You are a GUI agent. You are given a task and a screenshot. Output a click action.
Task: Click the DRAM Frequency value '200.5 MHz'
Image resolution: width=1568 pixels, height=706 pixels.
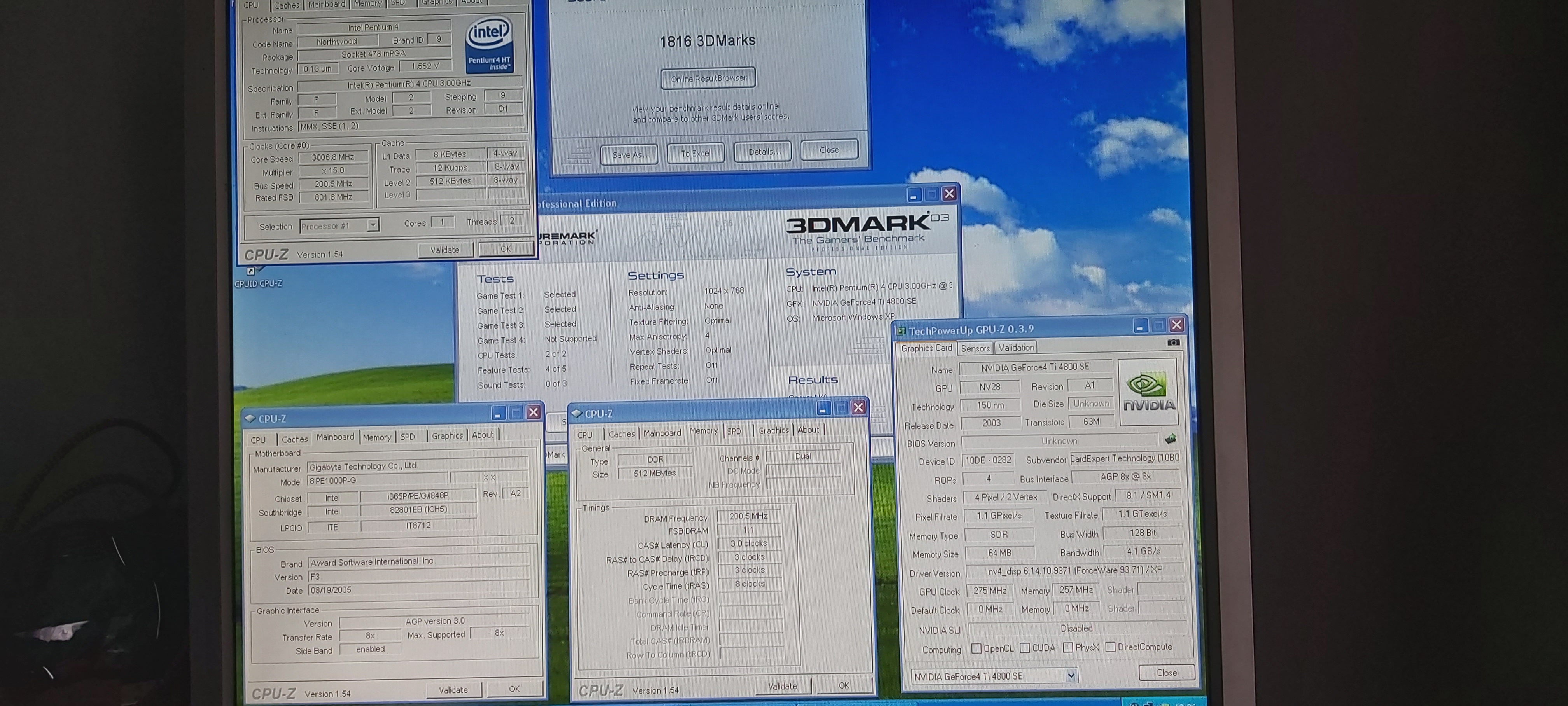(x=748, y=516)
